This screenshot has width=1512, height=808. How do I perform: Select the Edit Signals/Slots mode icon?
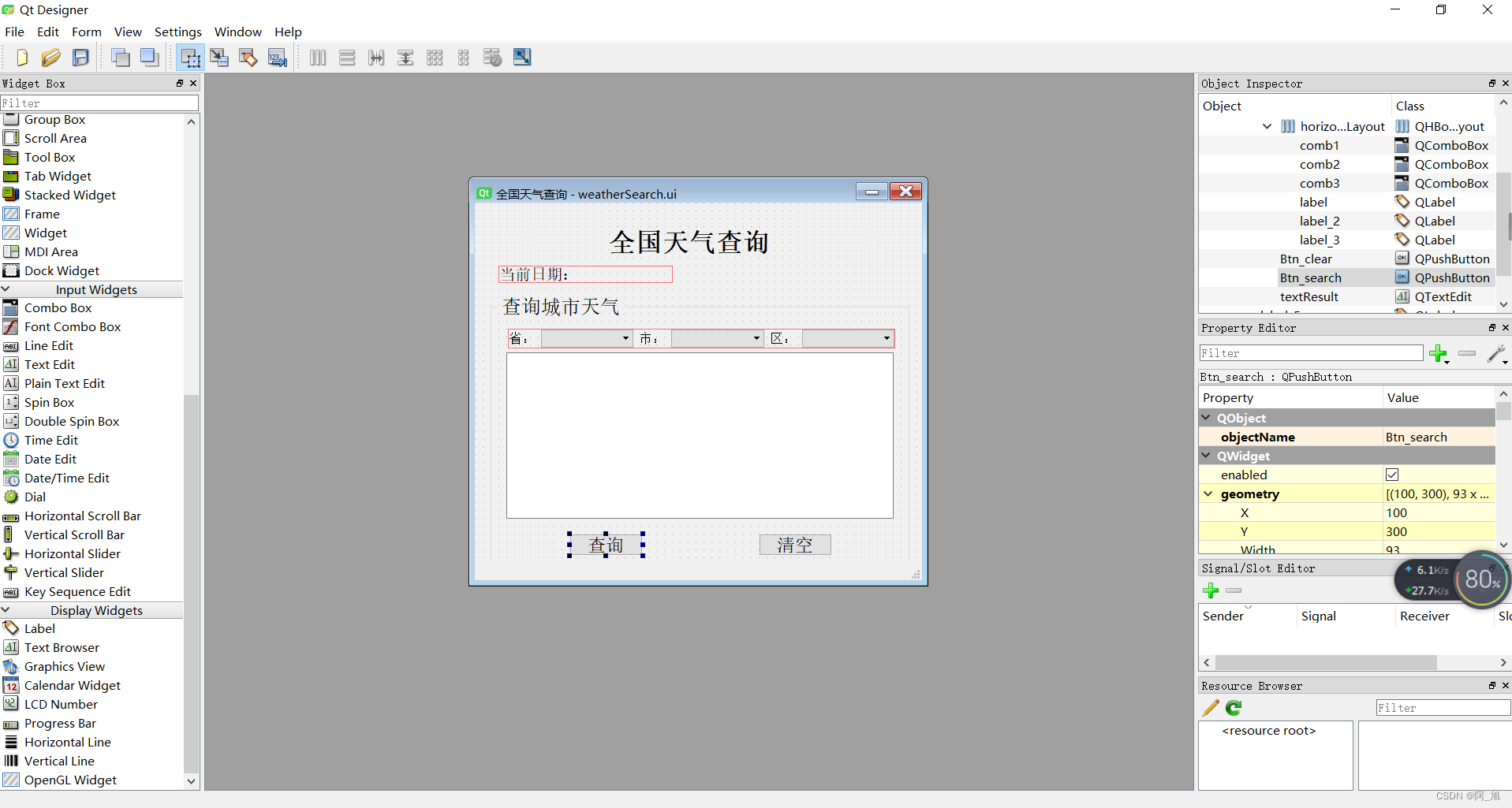point(219,58)
